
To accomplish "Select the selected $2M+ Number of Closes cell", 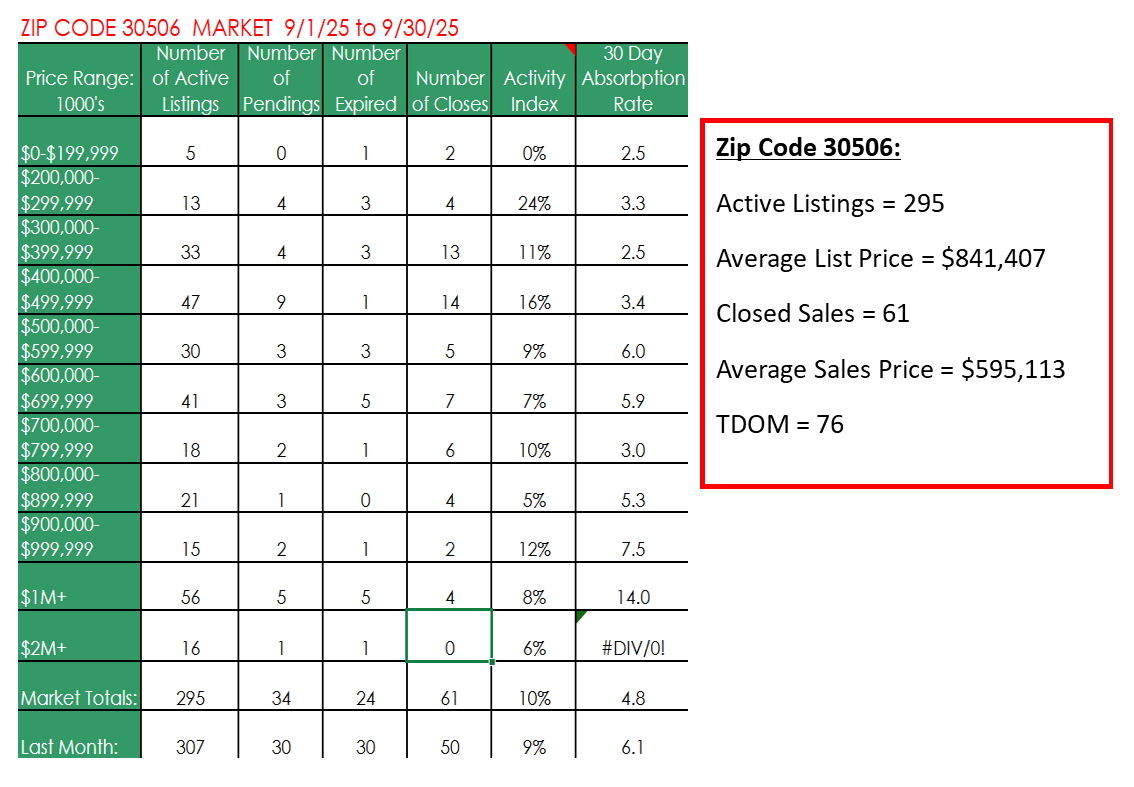I will [449, 637].
